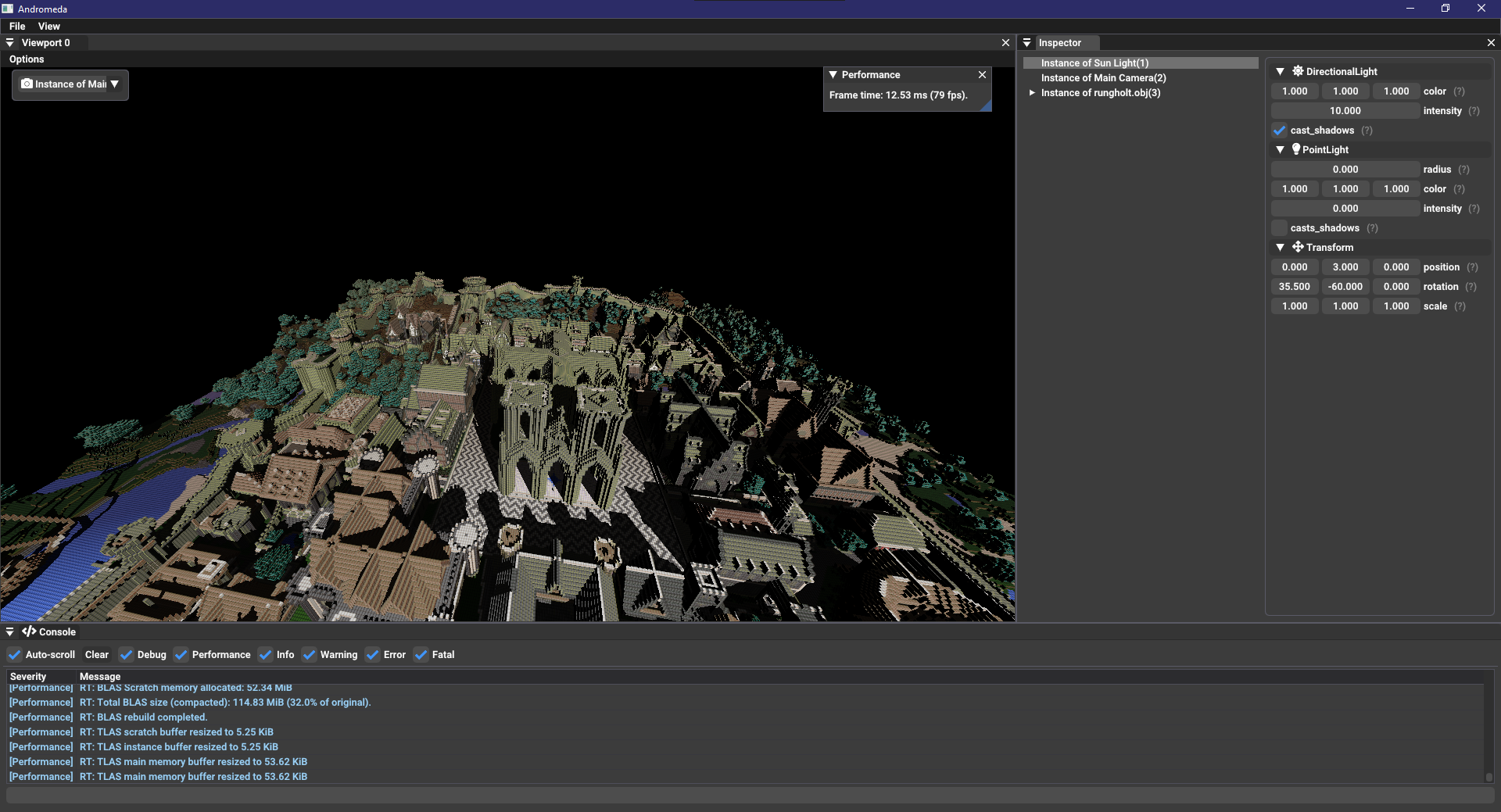Collapse the DirectionalLight section
This screenshot has height=812, width=1501.
[1280, 72]
